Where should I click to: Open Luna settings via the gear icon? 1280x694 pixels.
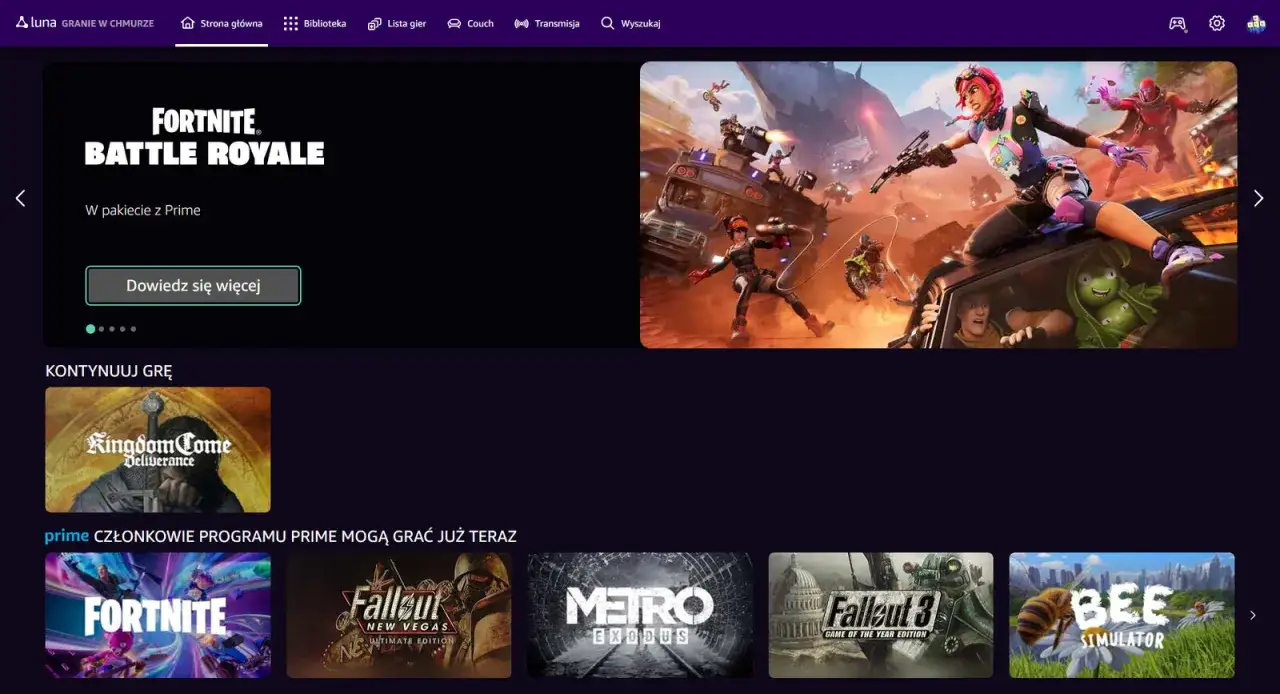pyautogui.click(x=1216, y=23)
